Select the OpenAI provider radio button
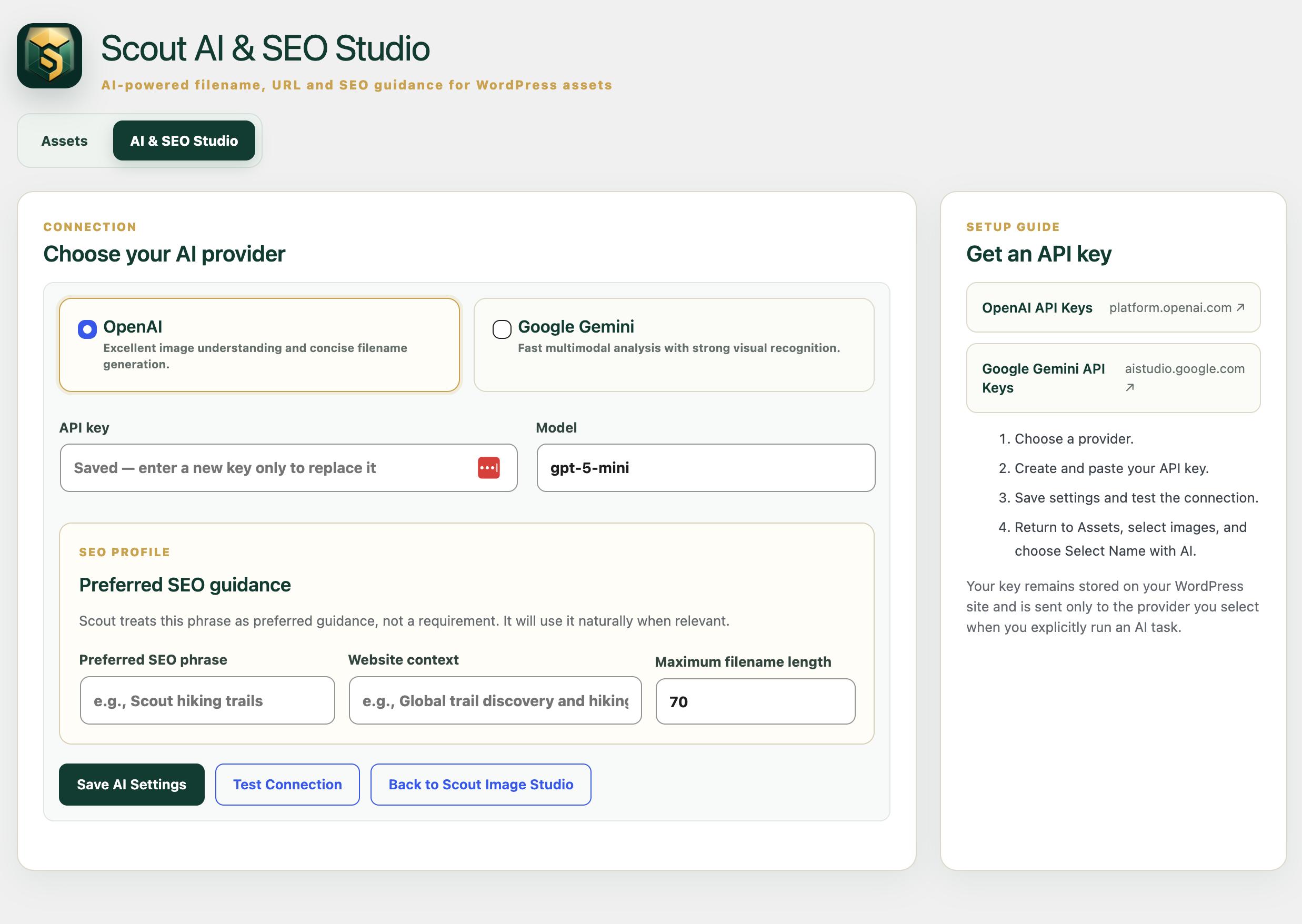Screen dimensions: 1302x924 (x=87, y=329)
